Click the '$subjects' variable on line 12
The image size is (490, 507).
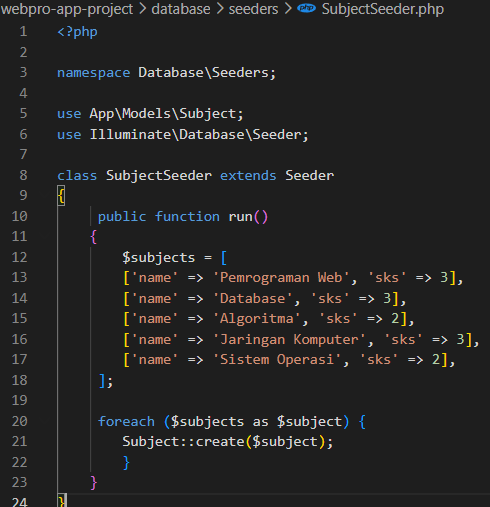[159, 258]
